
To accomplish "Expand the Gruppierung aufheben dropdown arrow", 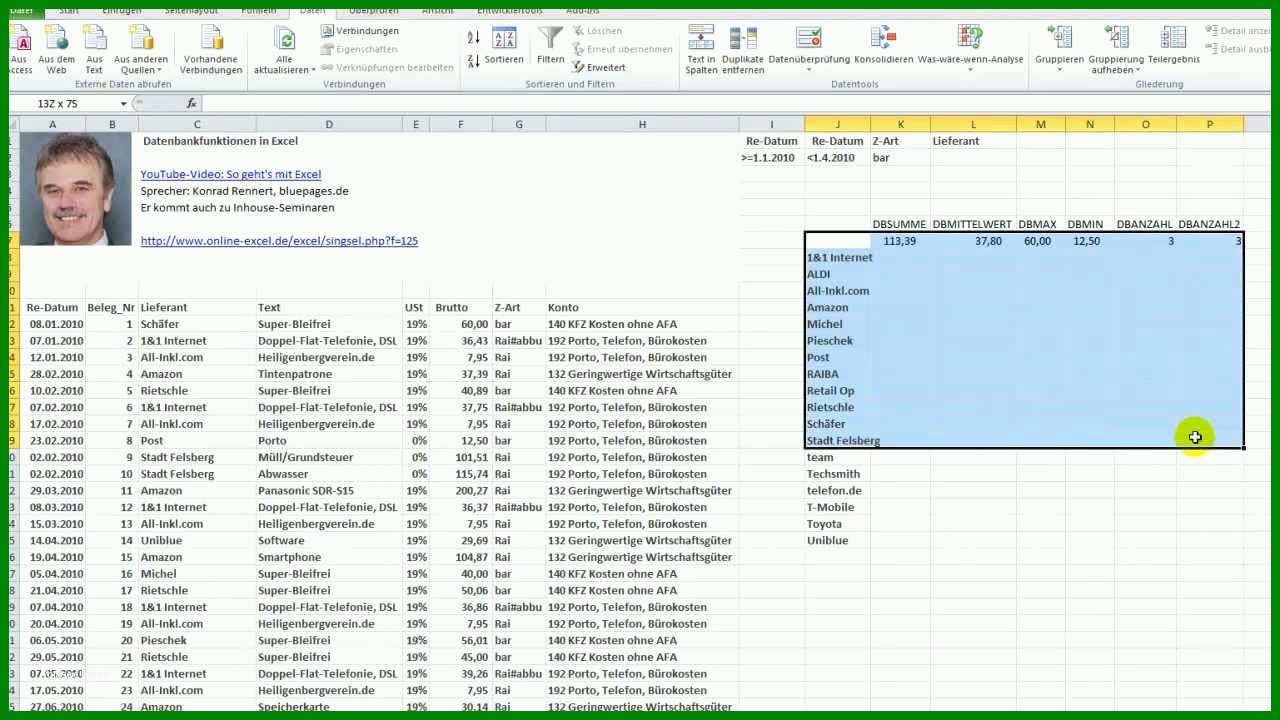I will point(1138,70).
